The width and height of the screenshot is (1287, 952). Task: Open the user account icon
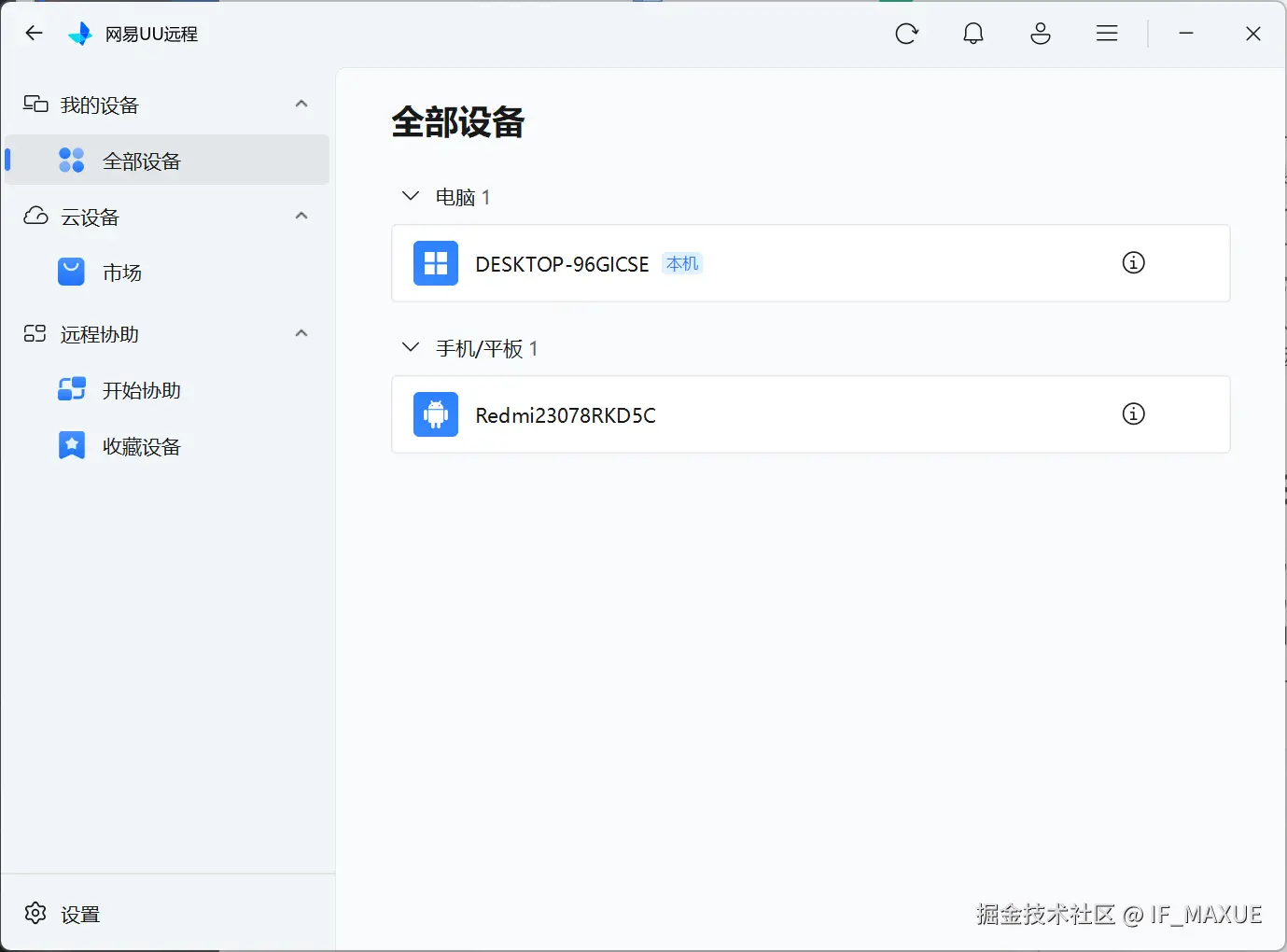[1041, 34]
